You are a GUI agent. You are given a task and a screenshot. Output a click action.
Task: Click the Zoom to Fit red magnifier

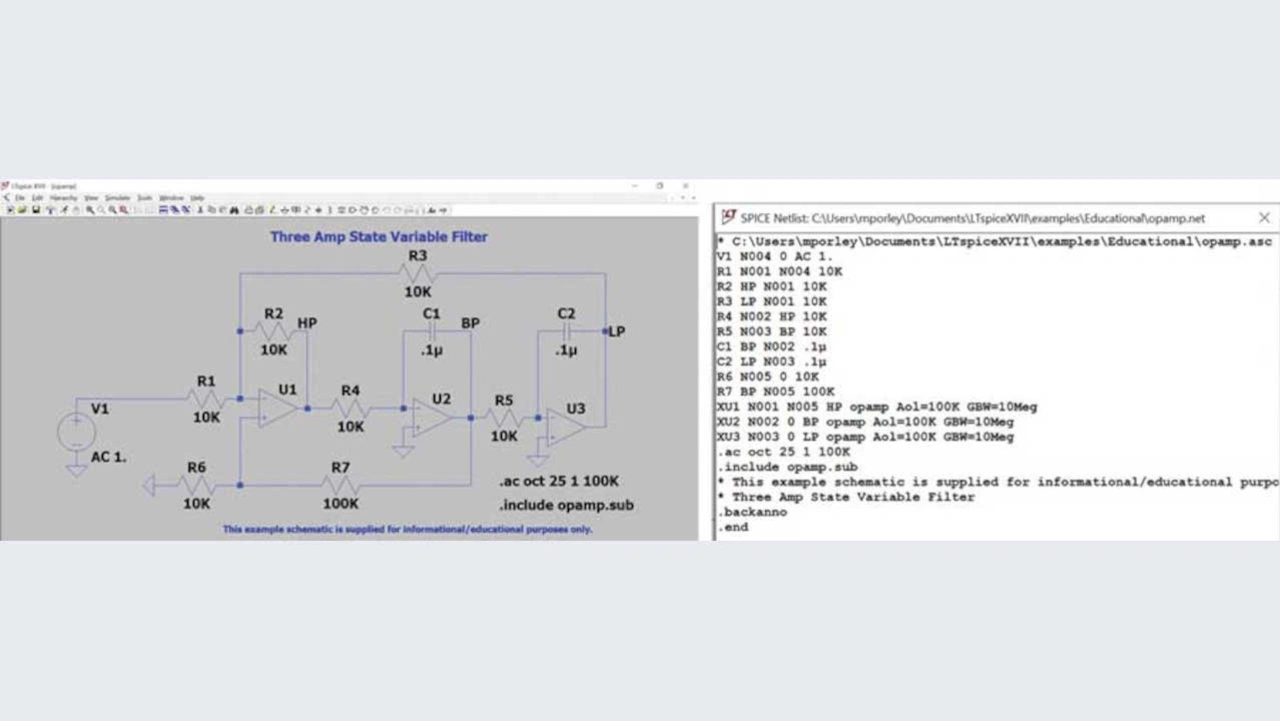click(x=123, y=210)
